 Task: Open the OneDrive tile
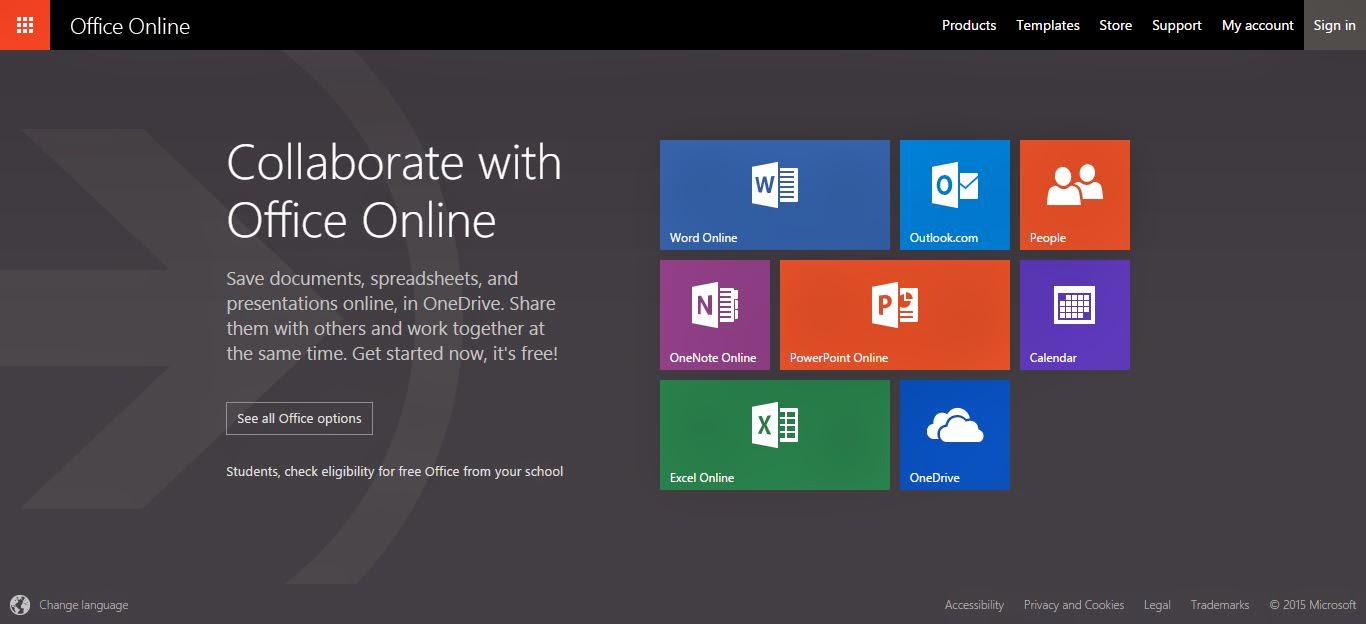[955, 435]
